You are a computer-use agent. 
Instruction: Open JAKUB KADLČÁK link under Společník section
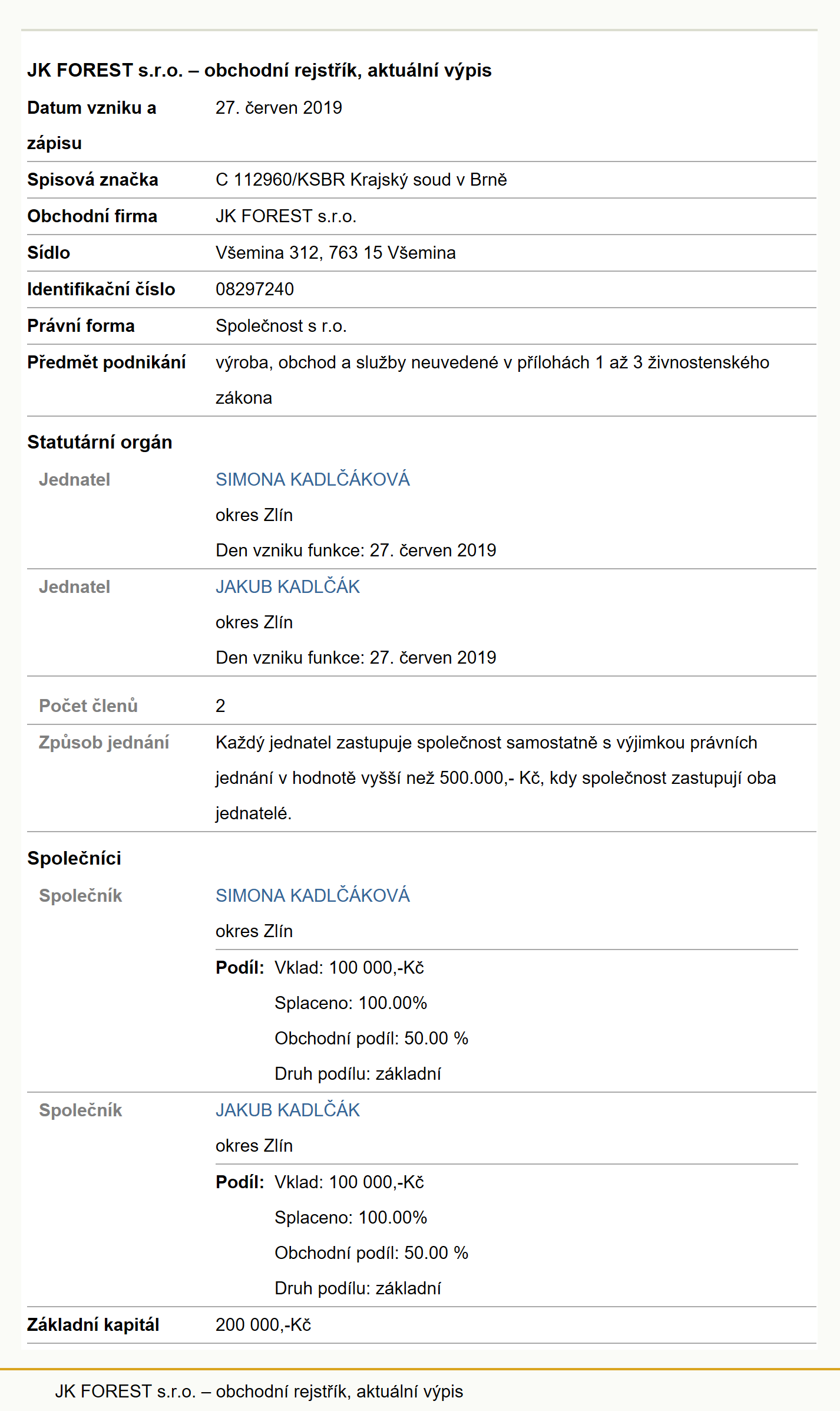click(287, 1110)
